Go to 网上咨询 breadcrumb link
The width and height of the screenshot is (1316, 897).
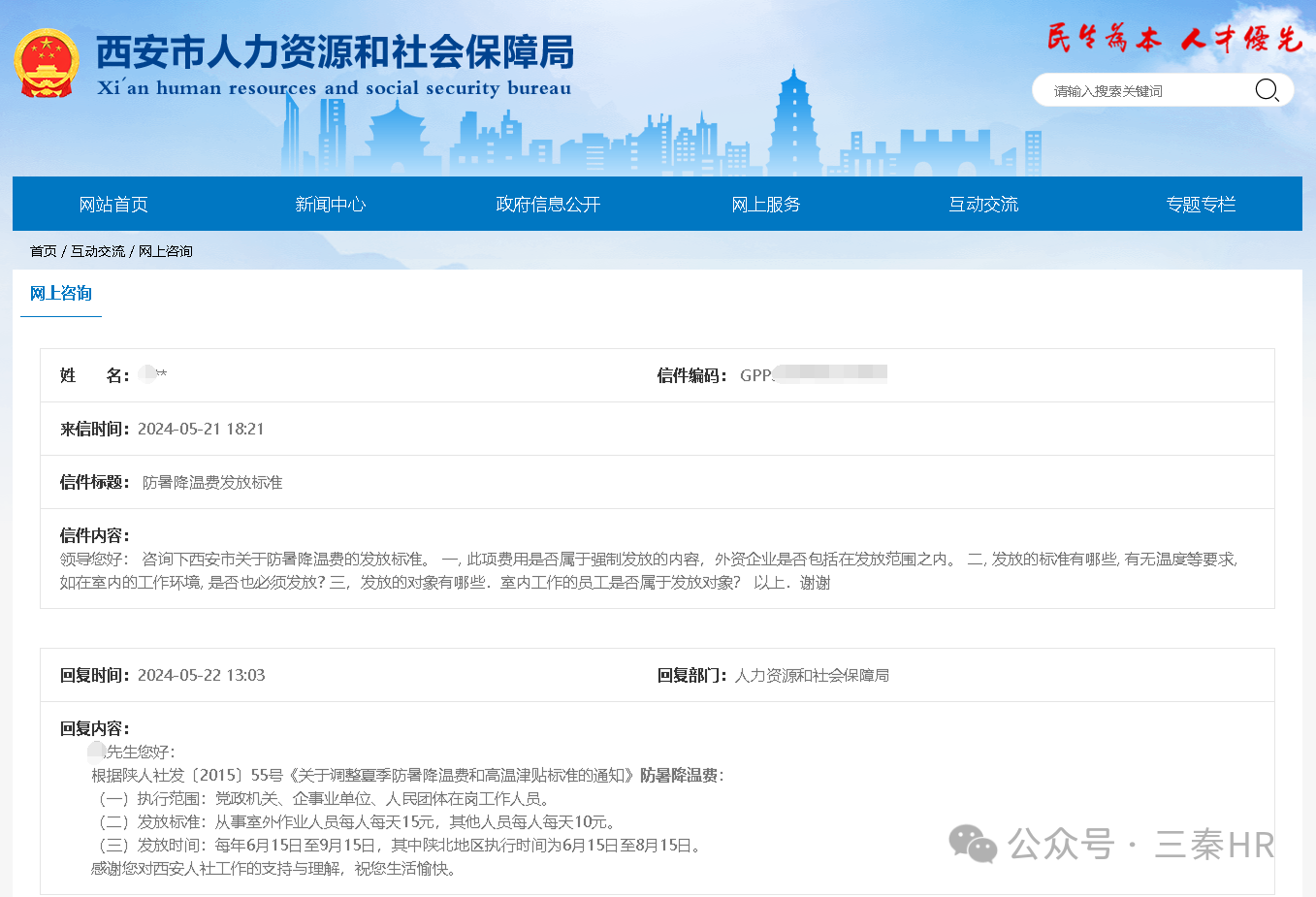click(166, 251)
